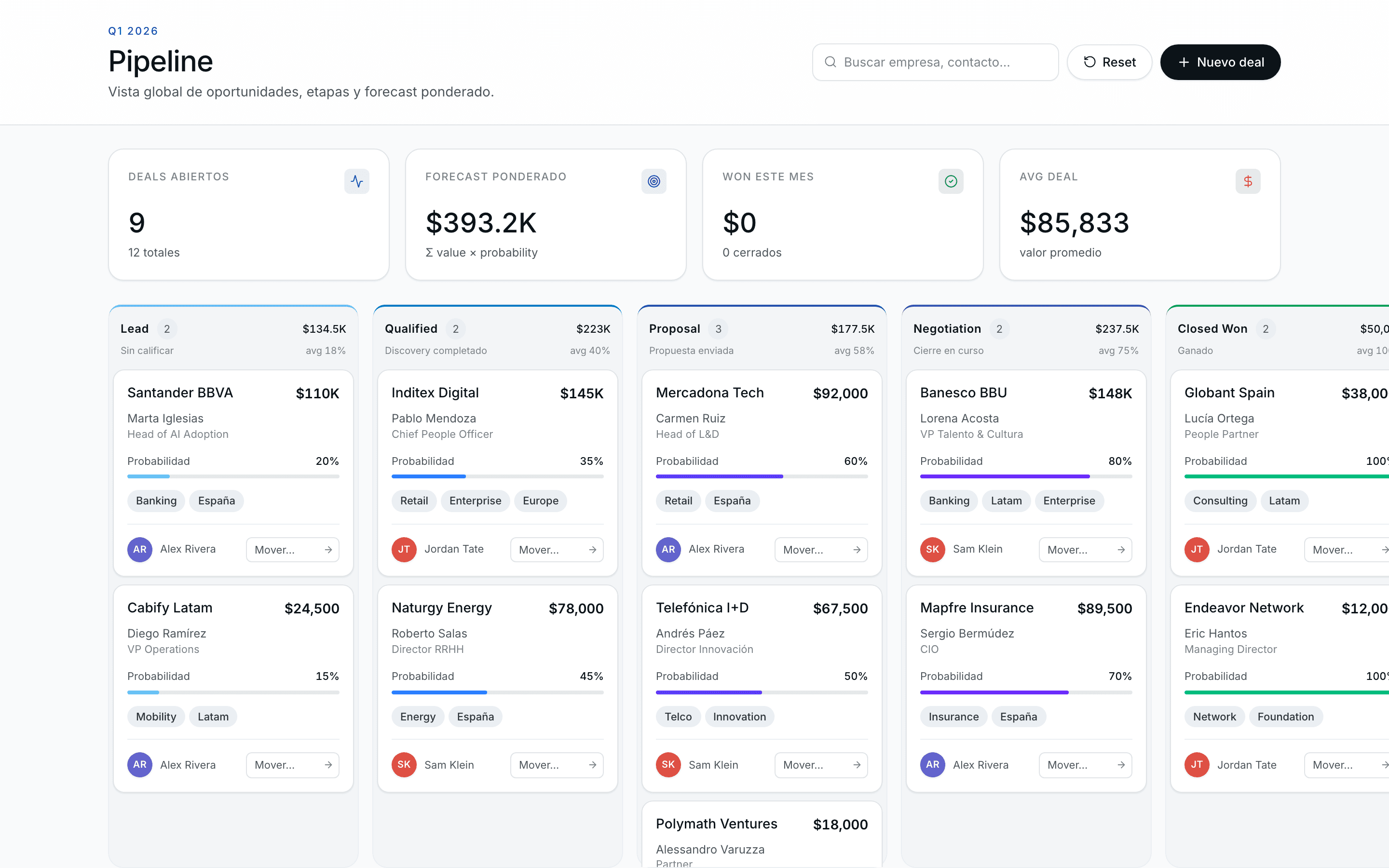Click the SK avatar on Telefónica I+D card
This screenshot has height=868, width=1389.
[668, 765]
